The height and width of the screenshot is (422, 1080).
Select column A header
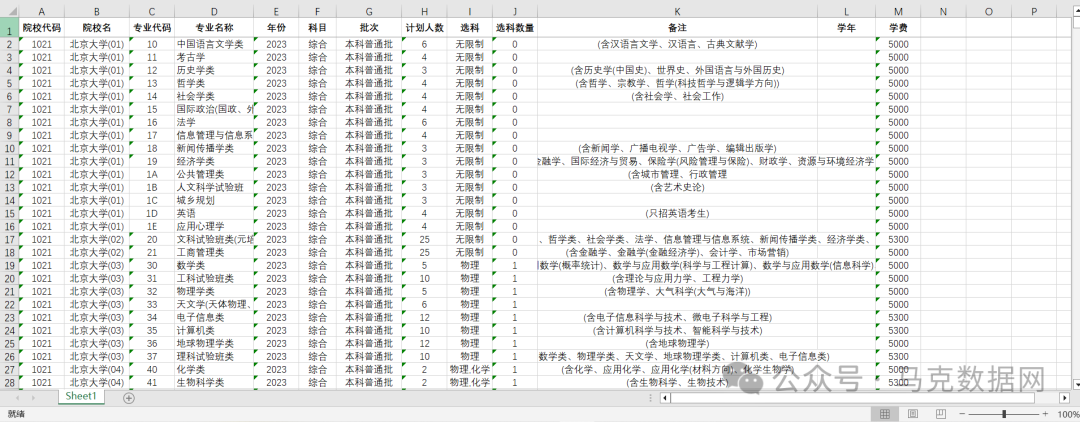[x=42, y=12]
